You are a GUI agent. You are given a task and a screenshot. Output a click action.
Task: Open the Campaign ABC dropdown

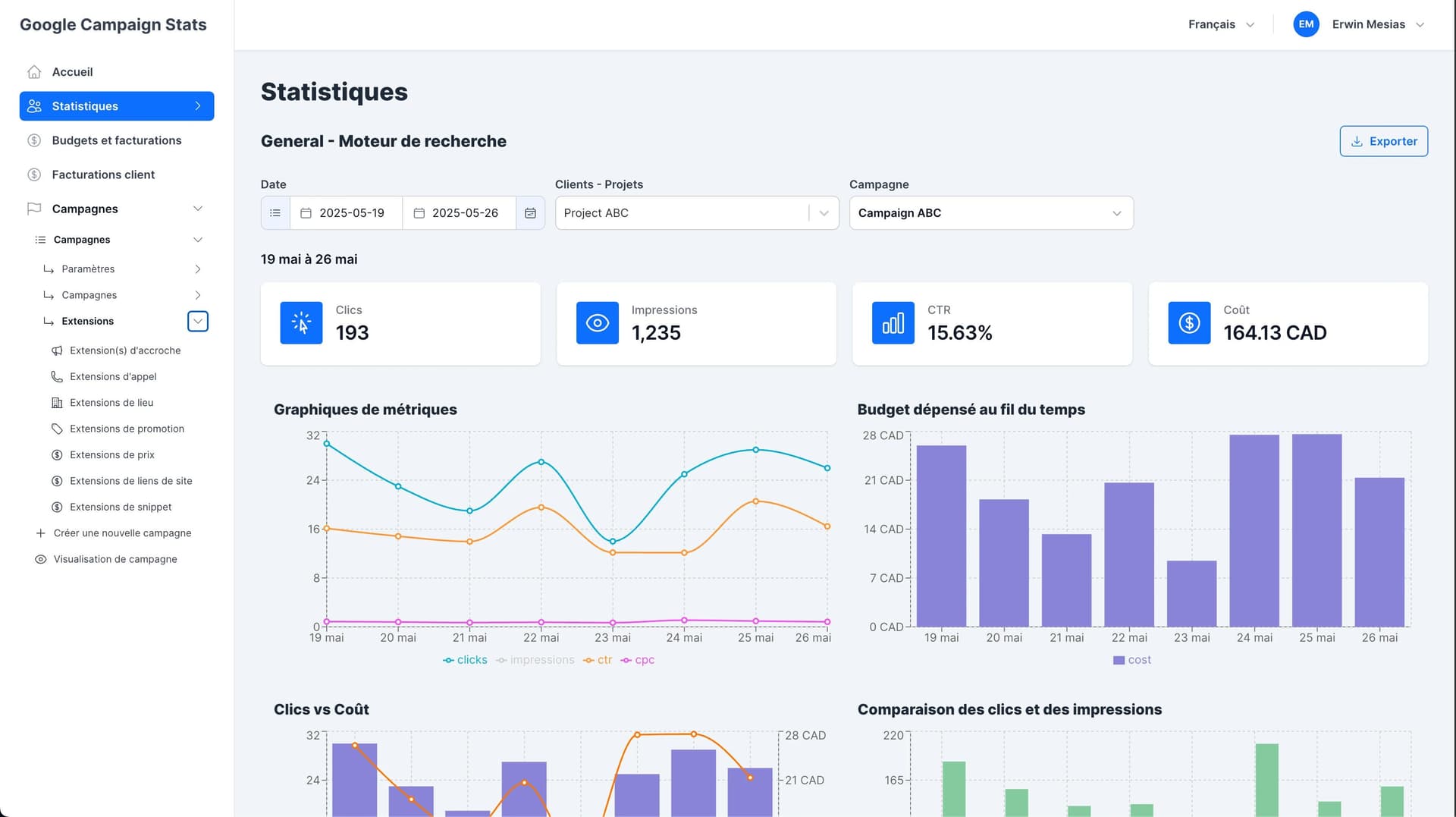[x=990, y=213]
